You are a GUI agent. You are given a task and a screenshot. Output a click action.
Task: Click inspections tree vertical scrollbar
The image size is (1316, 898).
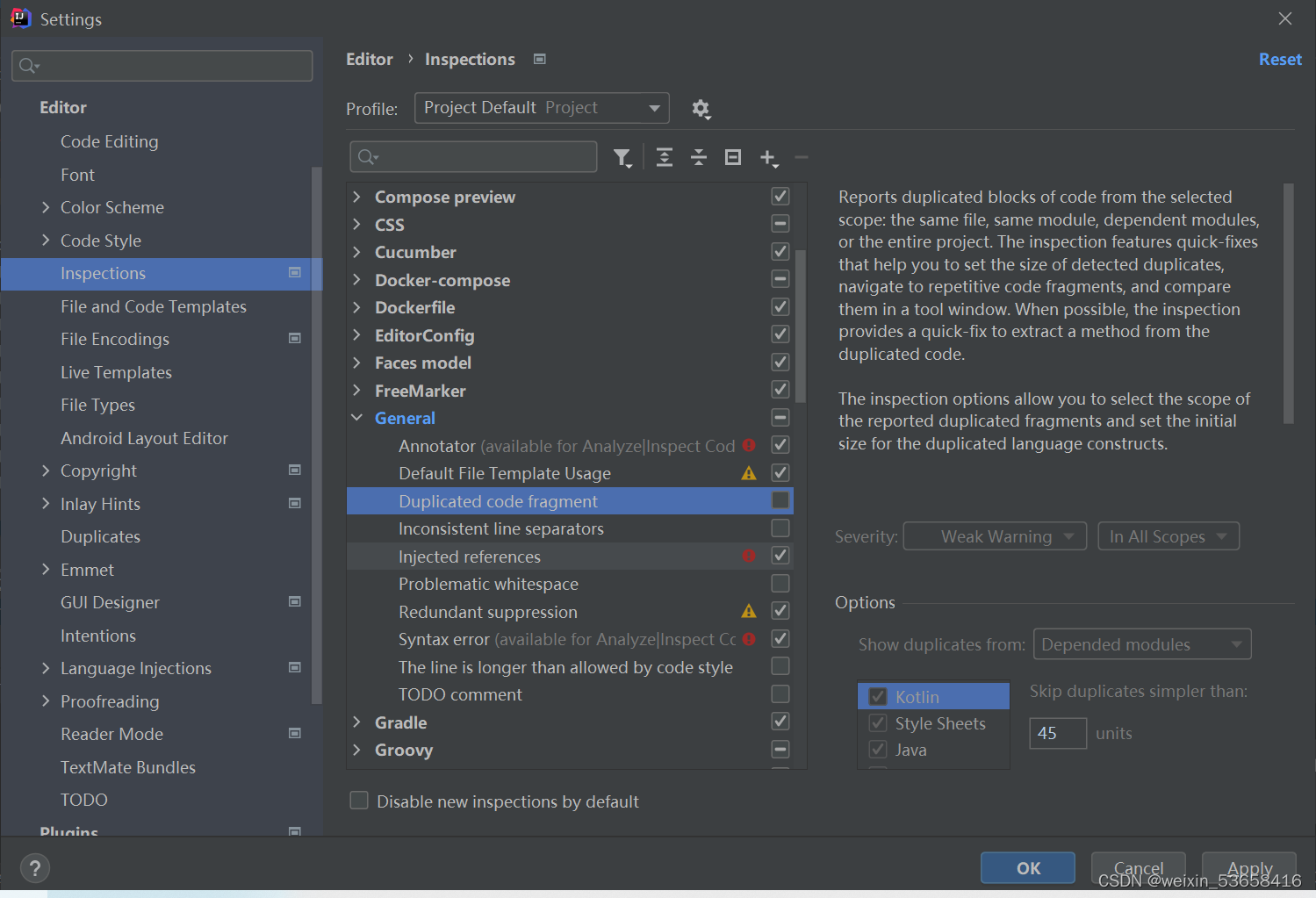tap(800, 327)
